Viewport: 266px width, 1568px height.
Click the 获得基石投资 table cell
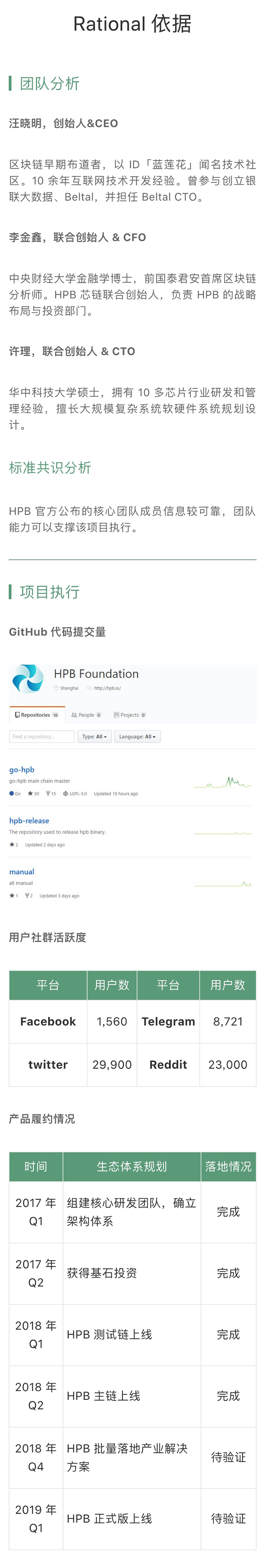click(x=132, y=1274)
